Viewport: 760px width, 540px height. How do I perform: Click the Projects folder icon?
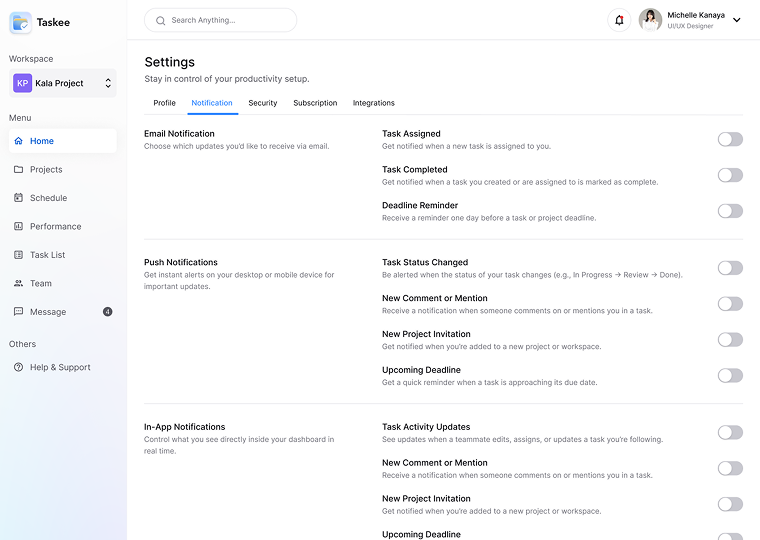click(18, 170)
